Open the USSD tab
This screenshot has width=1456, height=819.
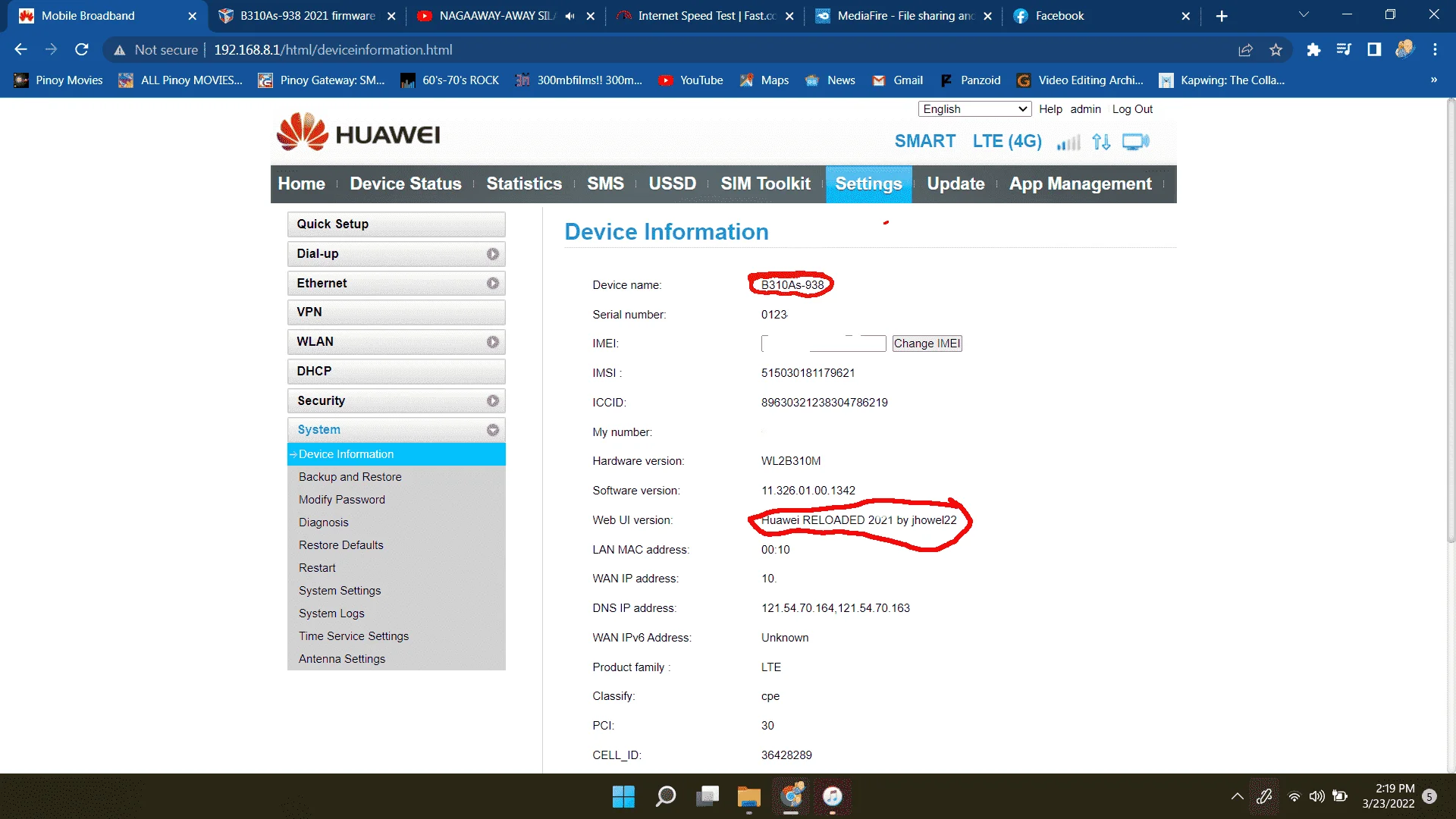pyautogui.click(x=672, y=184)
